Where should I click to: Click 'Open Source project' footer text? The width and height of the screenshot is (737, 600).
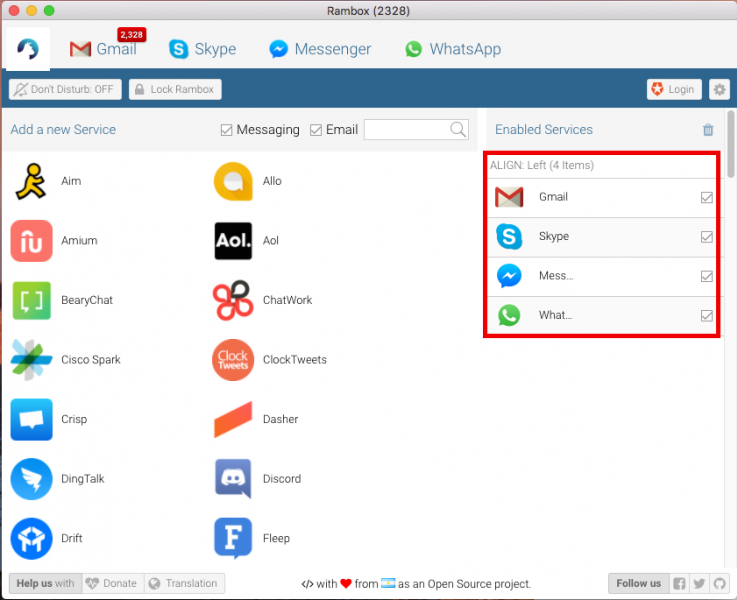[x=479, y=584]
